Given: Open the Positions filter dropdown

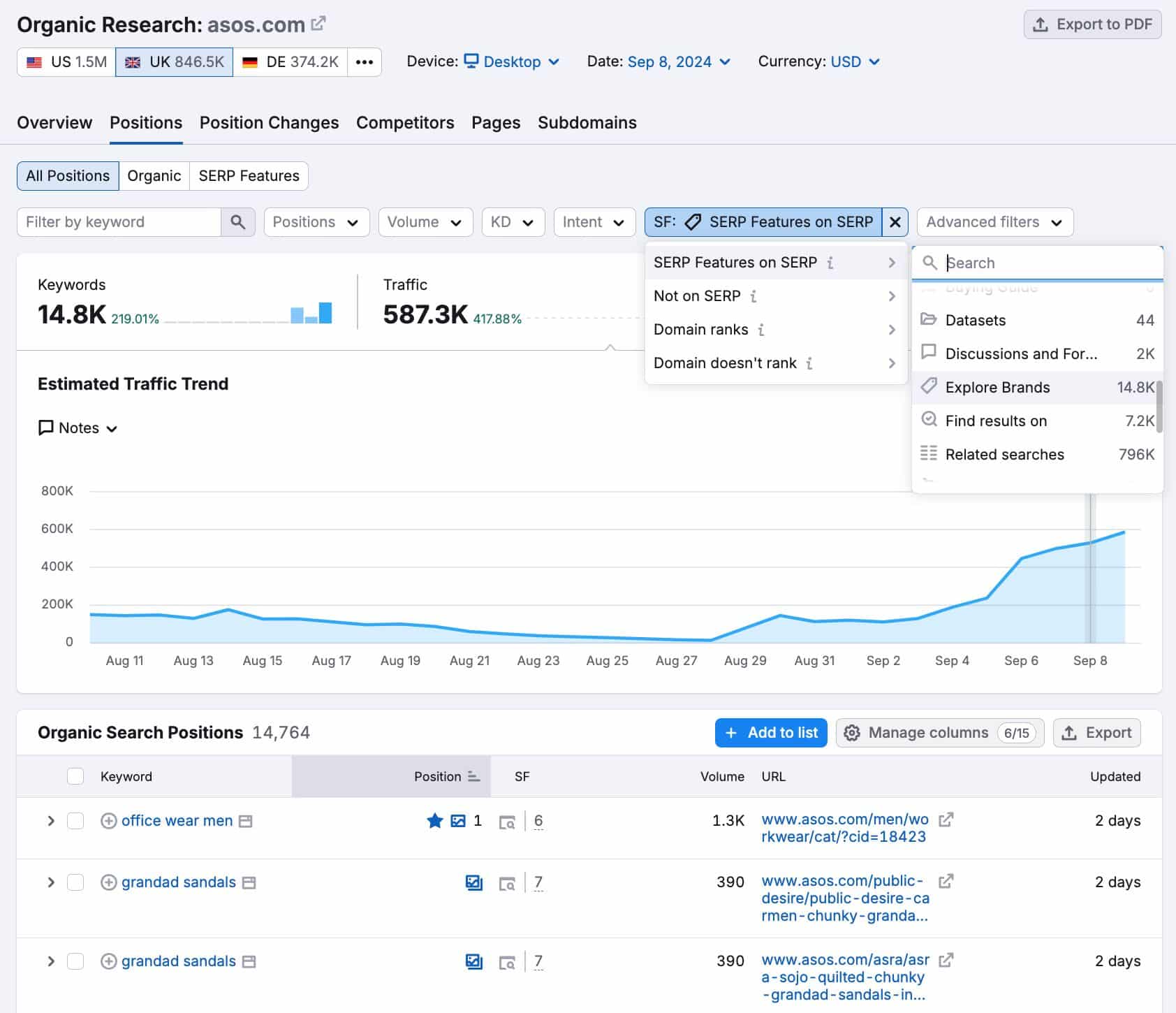Looking at the screenshot, I should click(x=316, y=222).
